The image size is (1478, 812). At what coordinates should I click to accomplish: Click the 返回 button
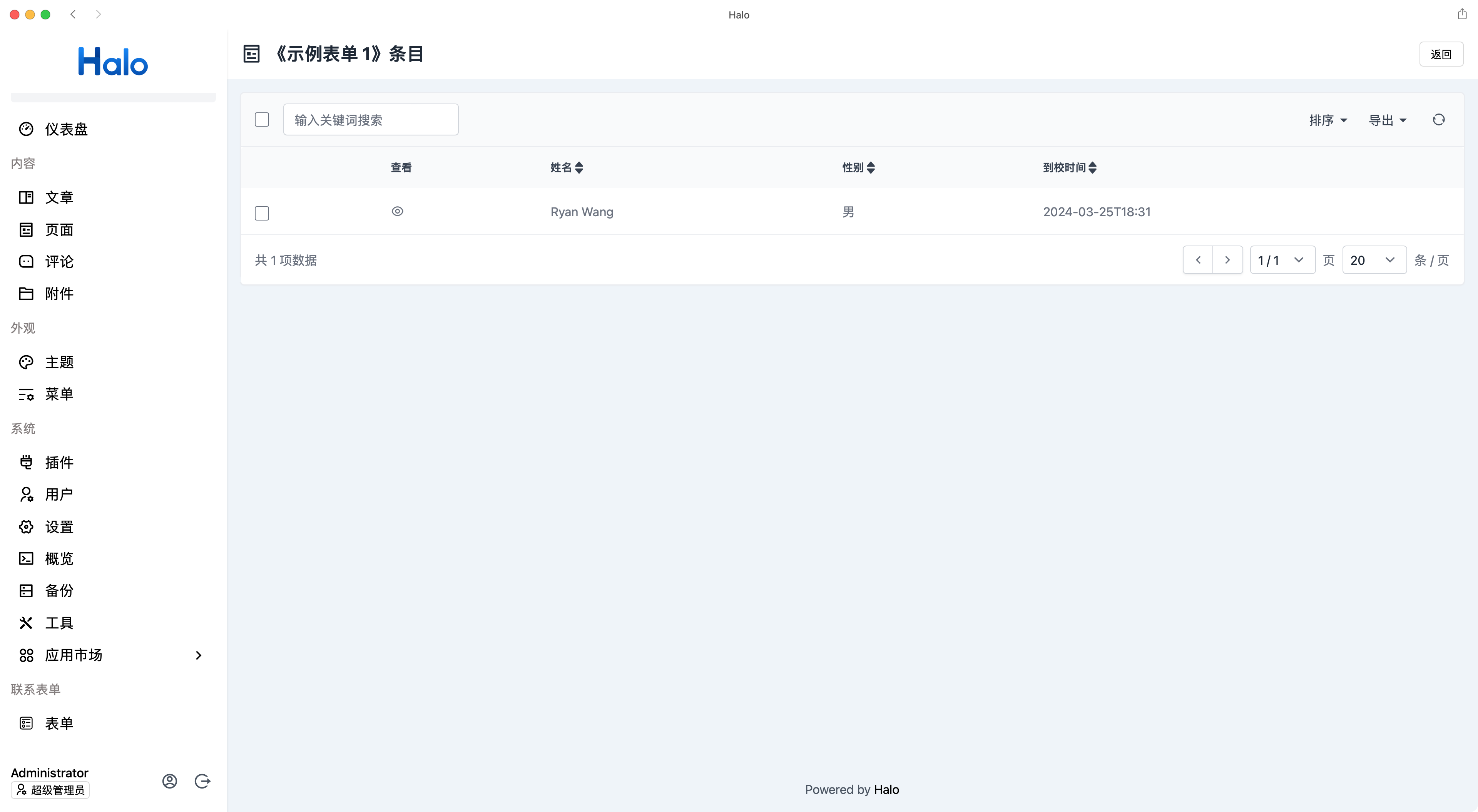click(1441, 54)
